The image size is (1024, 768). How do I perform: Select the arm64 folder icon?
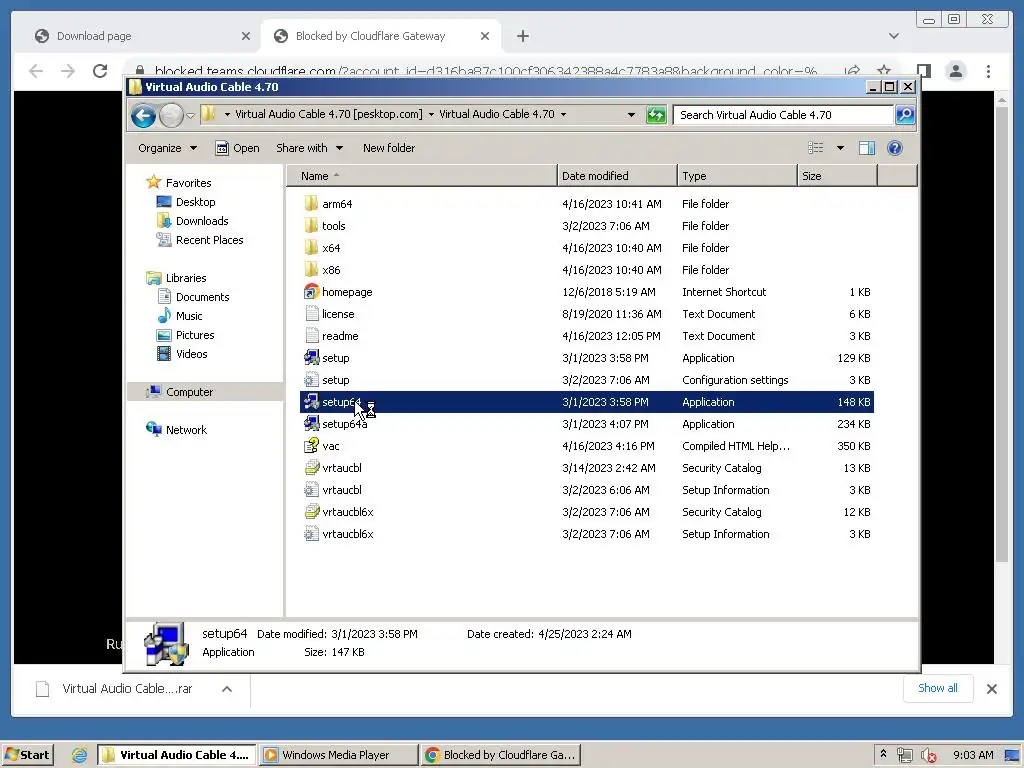[312, 204]
